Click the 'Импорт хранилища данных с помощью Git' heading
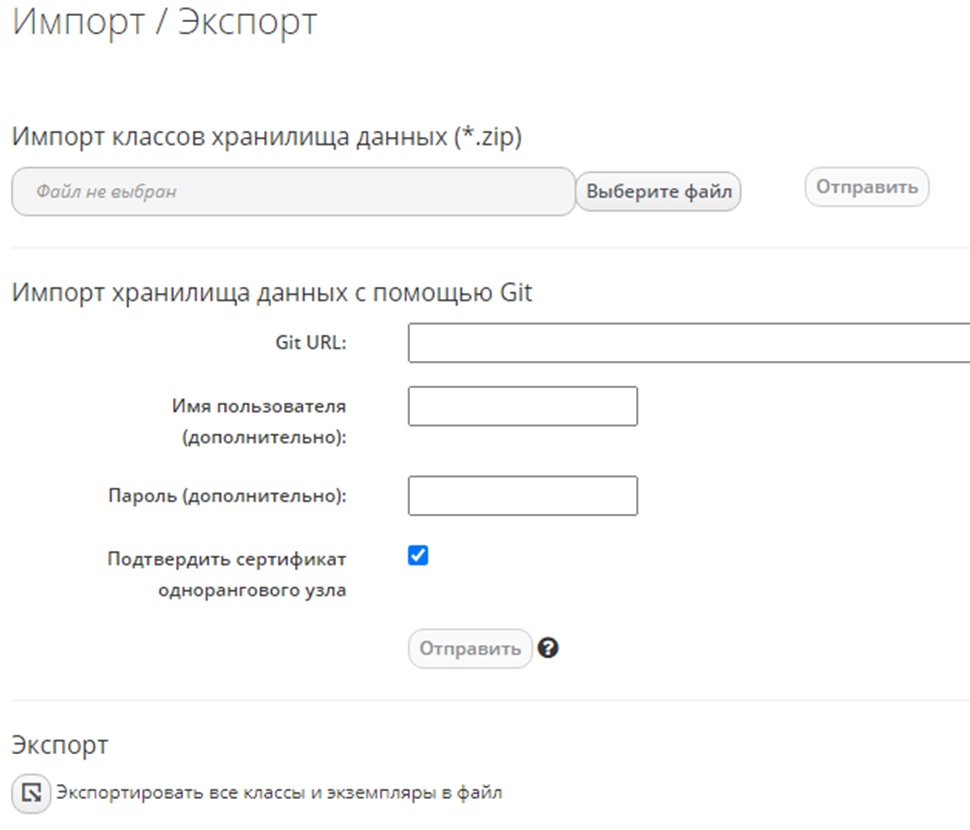The image size is (970, 830). [272, 292]
